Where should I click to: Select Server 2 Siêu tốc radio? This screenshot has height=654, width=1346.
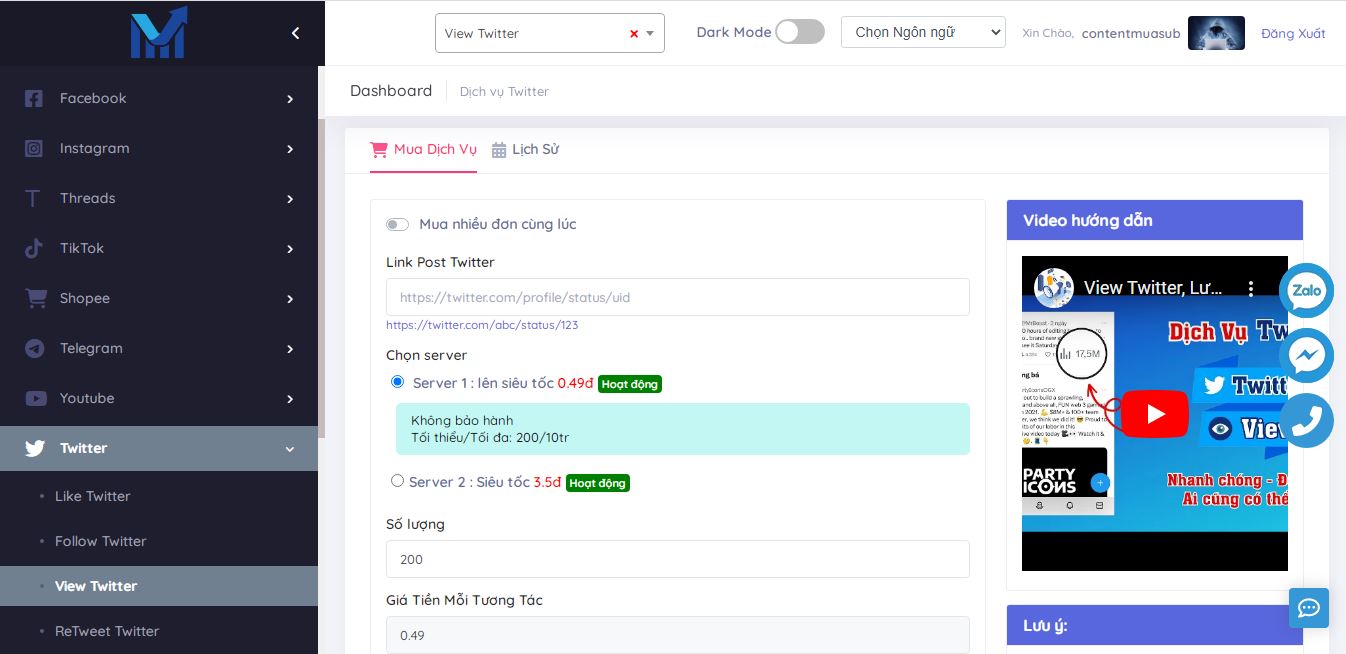point(398,481)
